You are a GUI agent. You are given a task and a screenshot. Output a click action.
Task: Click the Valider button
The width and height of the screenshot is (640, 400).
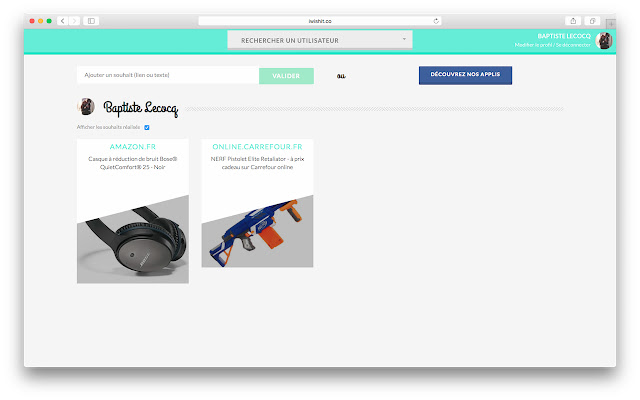(x=286, y=76)
